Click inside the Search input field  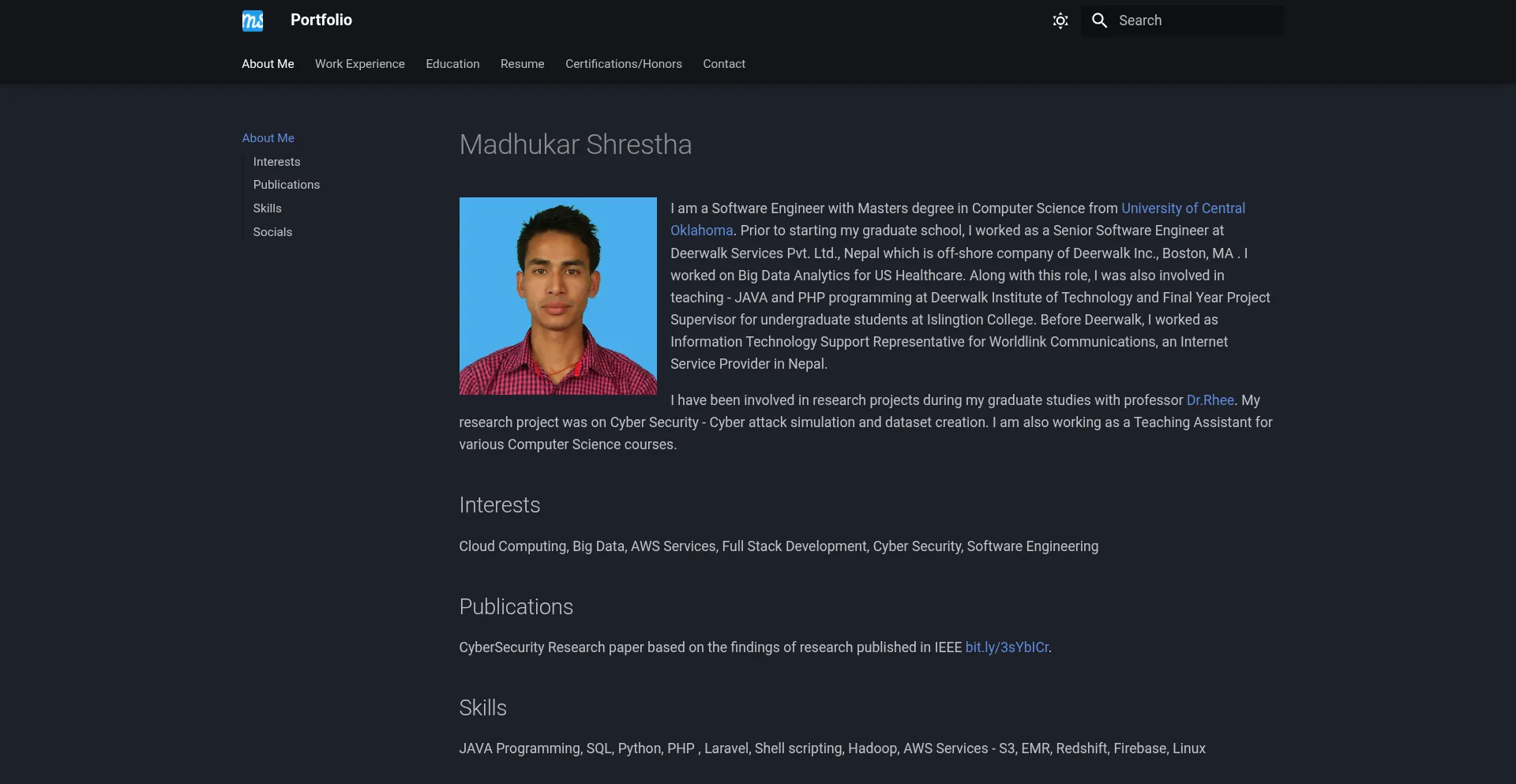(1184, 21)
